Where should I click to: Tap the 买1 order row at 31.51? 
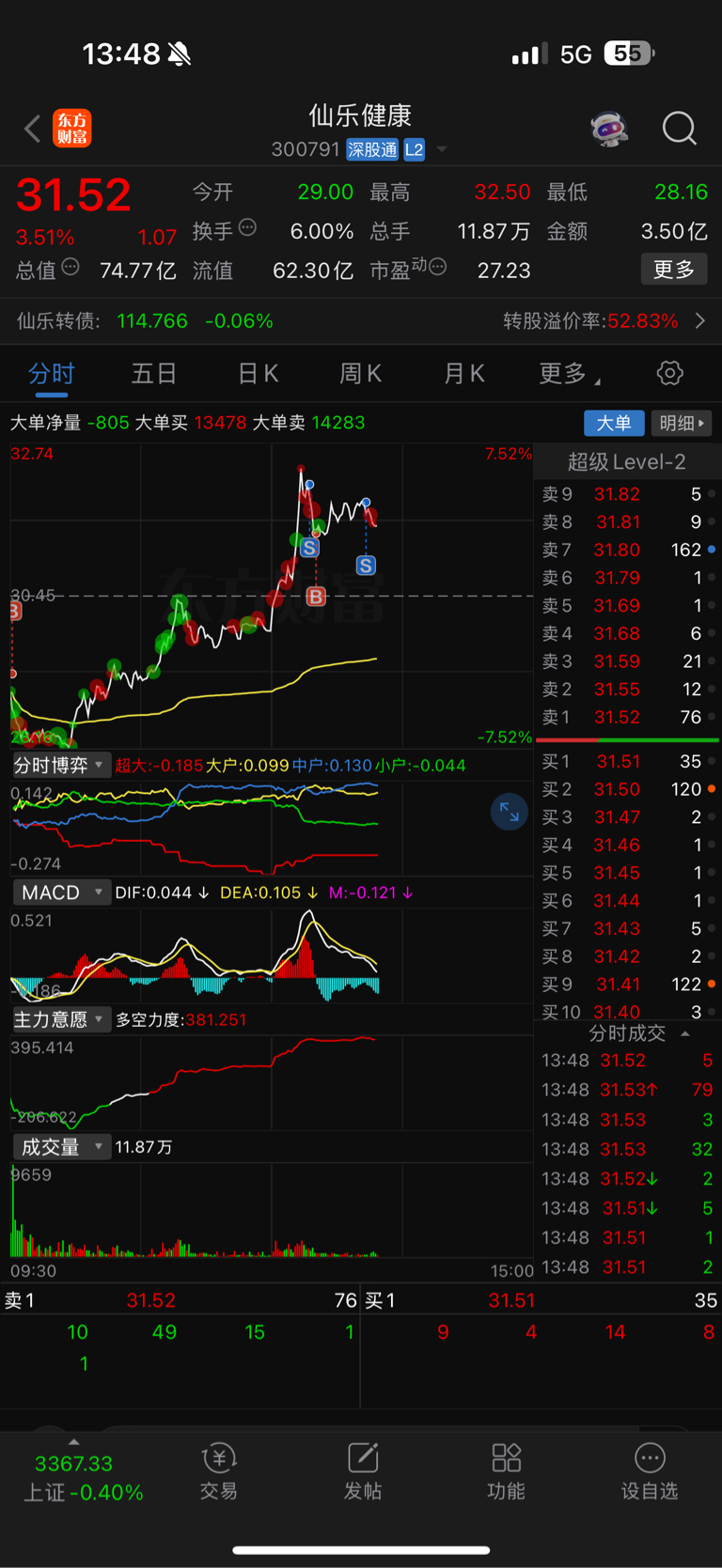(x=627, y=761)
